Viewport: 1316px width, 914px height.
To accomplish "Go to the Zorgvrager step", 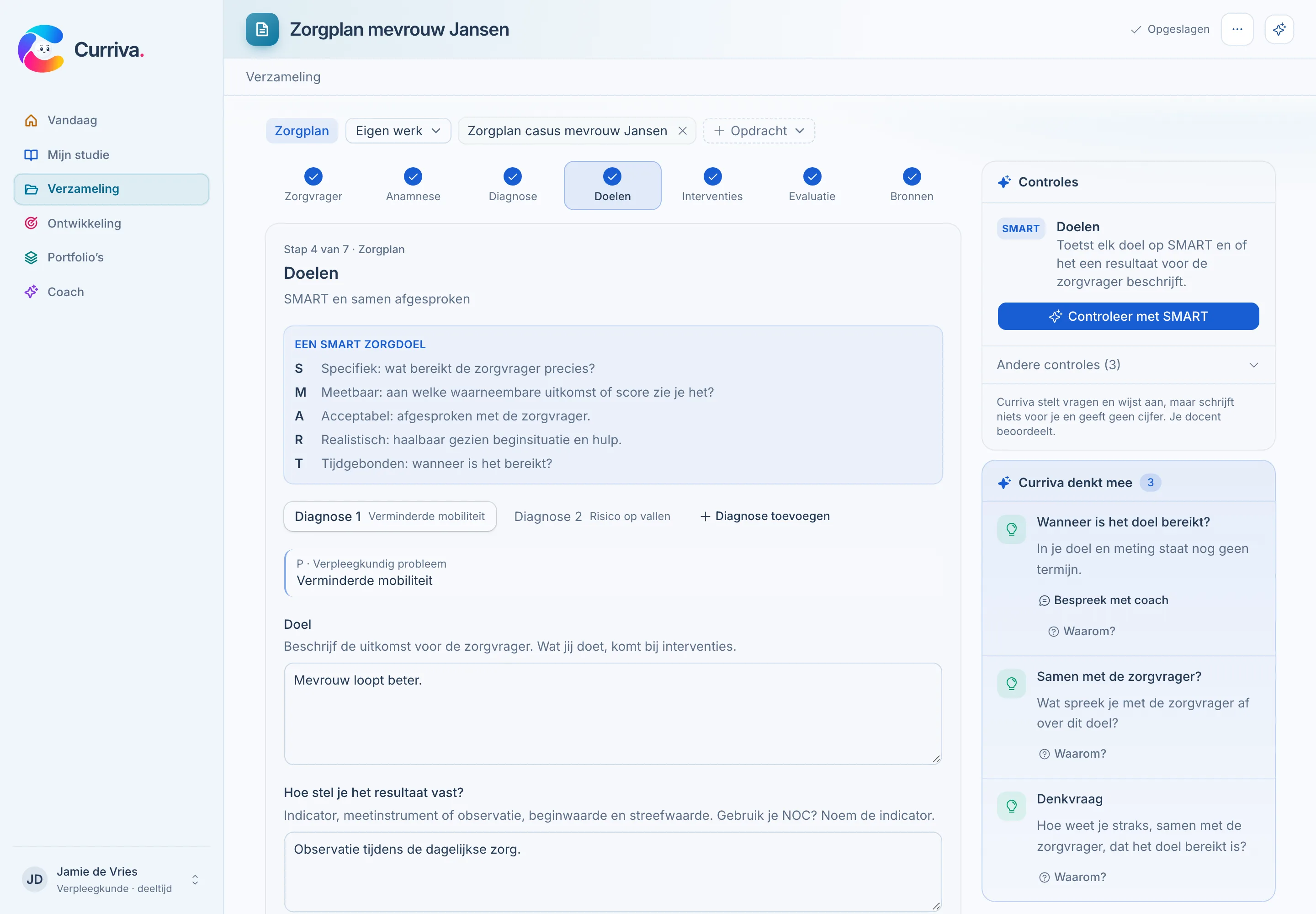I will [313, 186].
